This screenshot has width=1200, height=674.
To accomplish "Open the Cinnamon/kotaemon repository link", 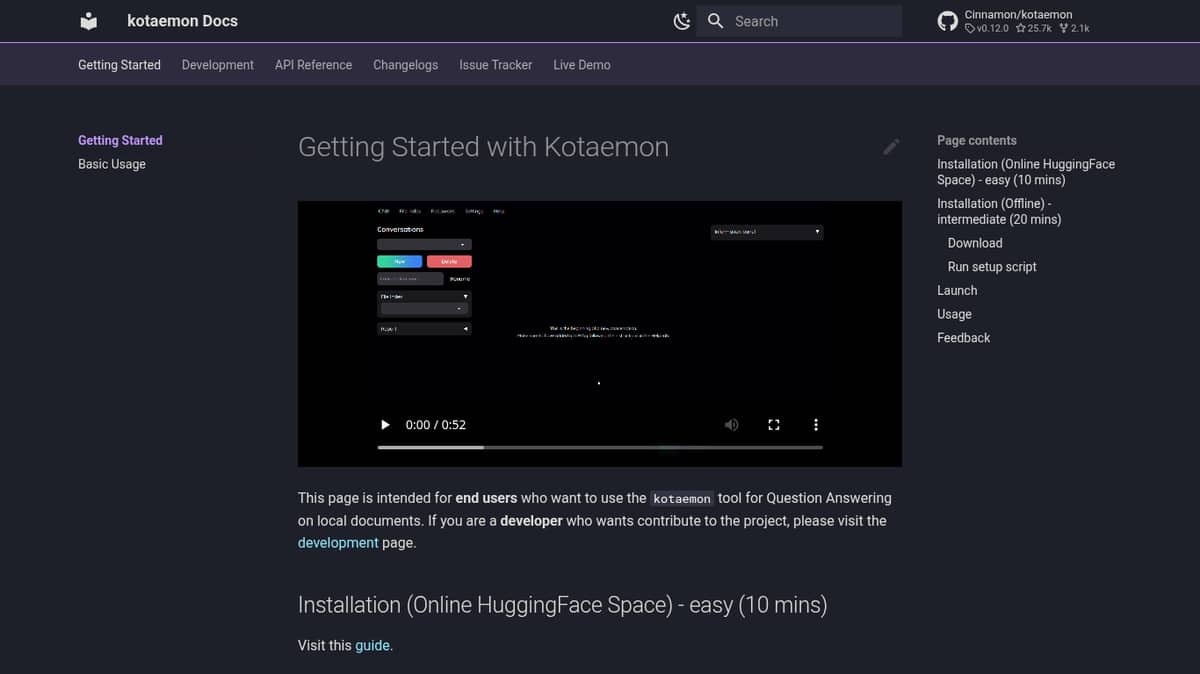I will 1018,15.
